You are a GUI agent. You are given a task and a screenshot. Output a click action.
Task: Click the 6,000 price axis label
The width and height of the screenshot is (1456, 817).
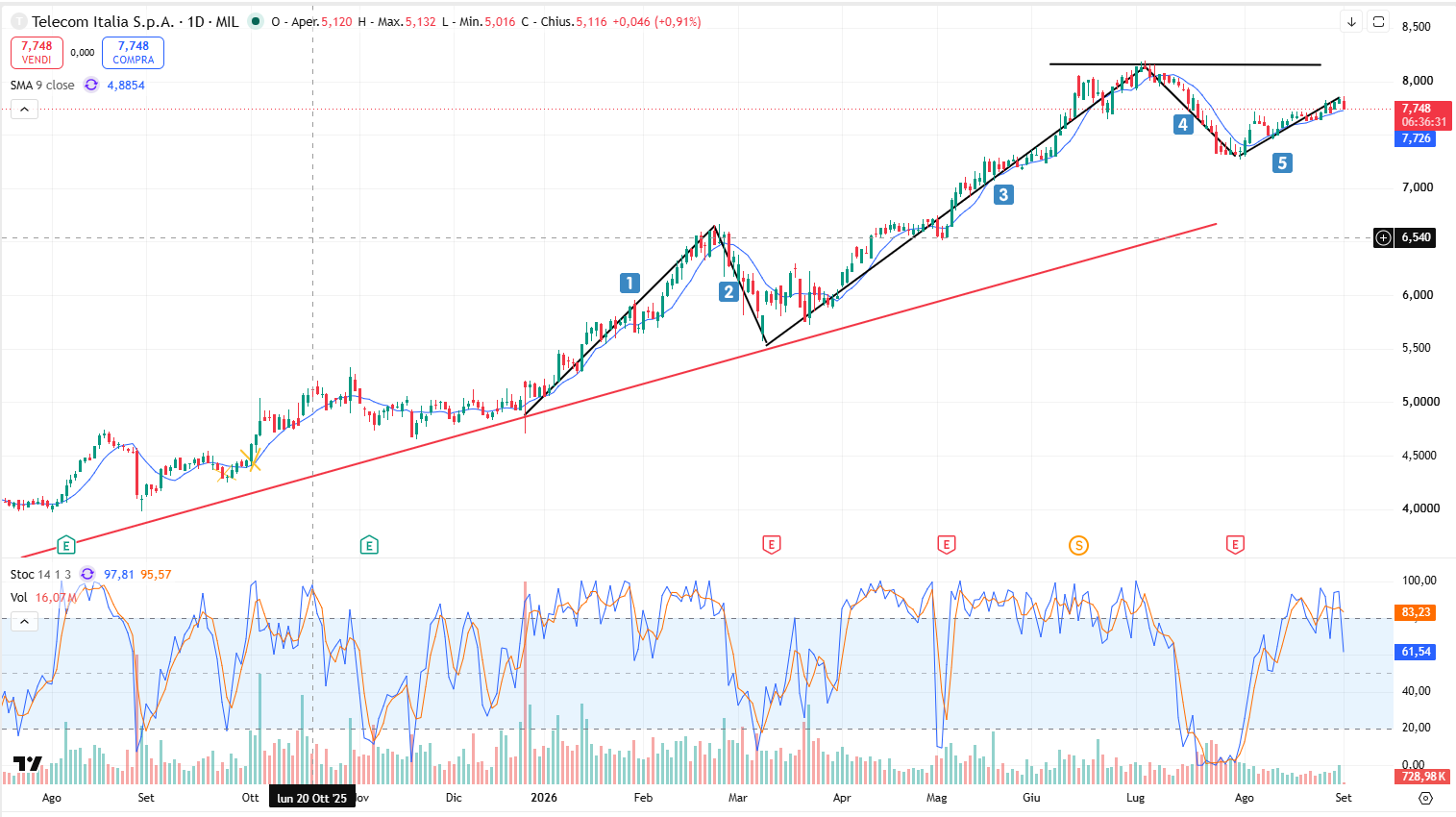1417,295
